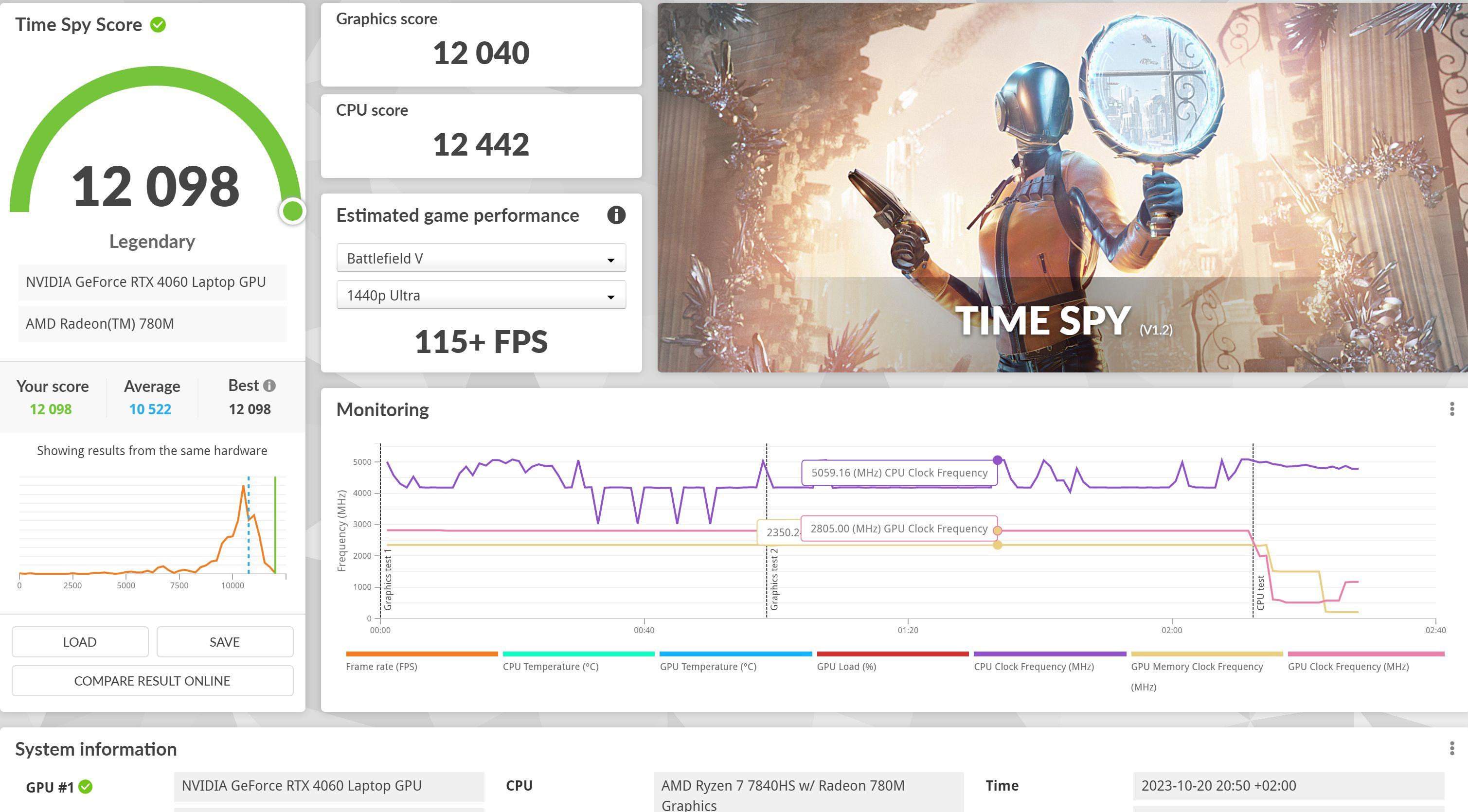
Task: Click the SAVE button
Action: click(x=225, y=642)
